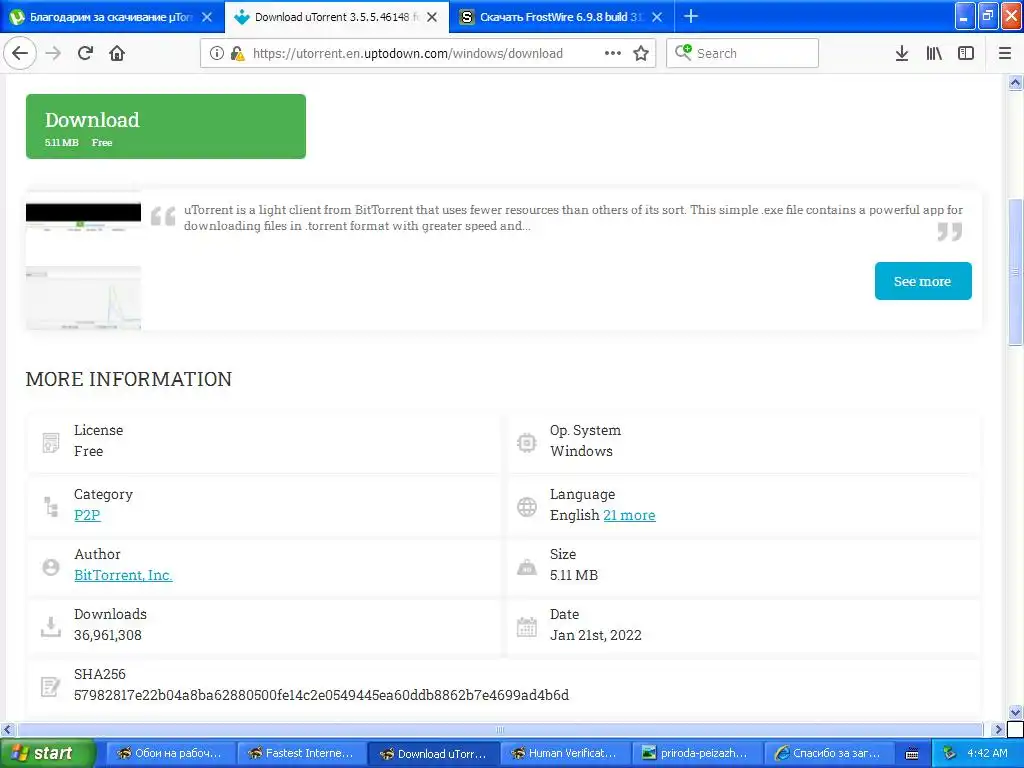
Task: Open a new tab with plus
Action: coord(691,16)
